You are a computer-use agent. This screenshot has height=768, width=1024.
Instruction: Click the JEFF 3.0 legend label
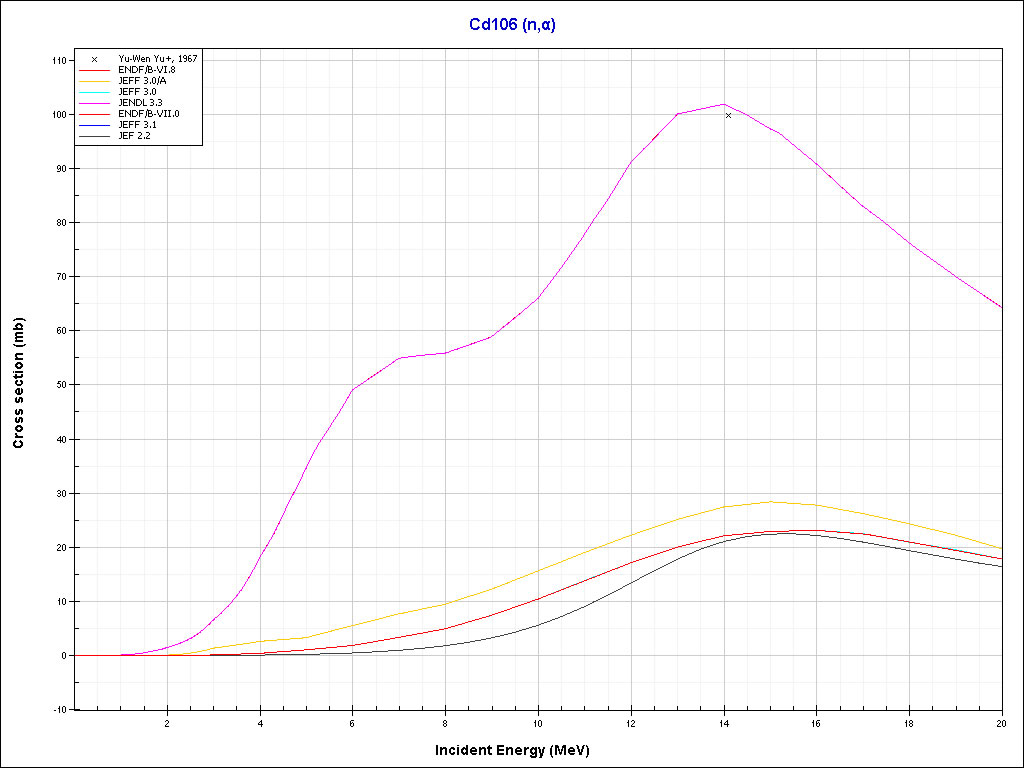click(137, 92)
